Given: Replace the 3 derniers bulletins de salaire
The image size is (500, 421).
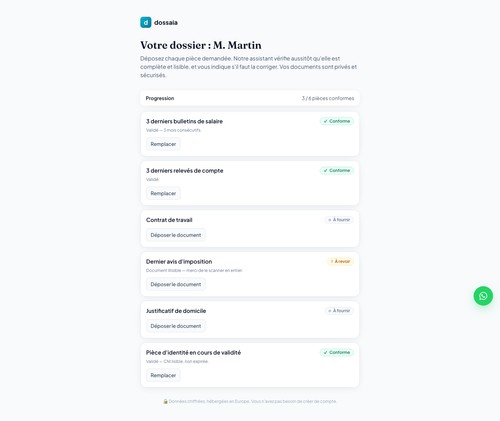Looking at the screenshot, I should (x=163, y=144).
